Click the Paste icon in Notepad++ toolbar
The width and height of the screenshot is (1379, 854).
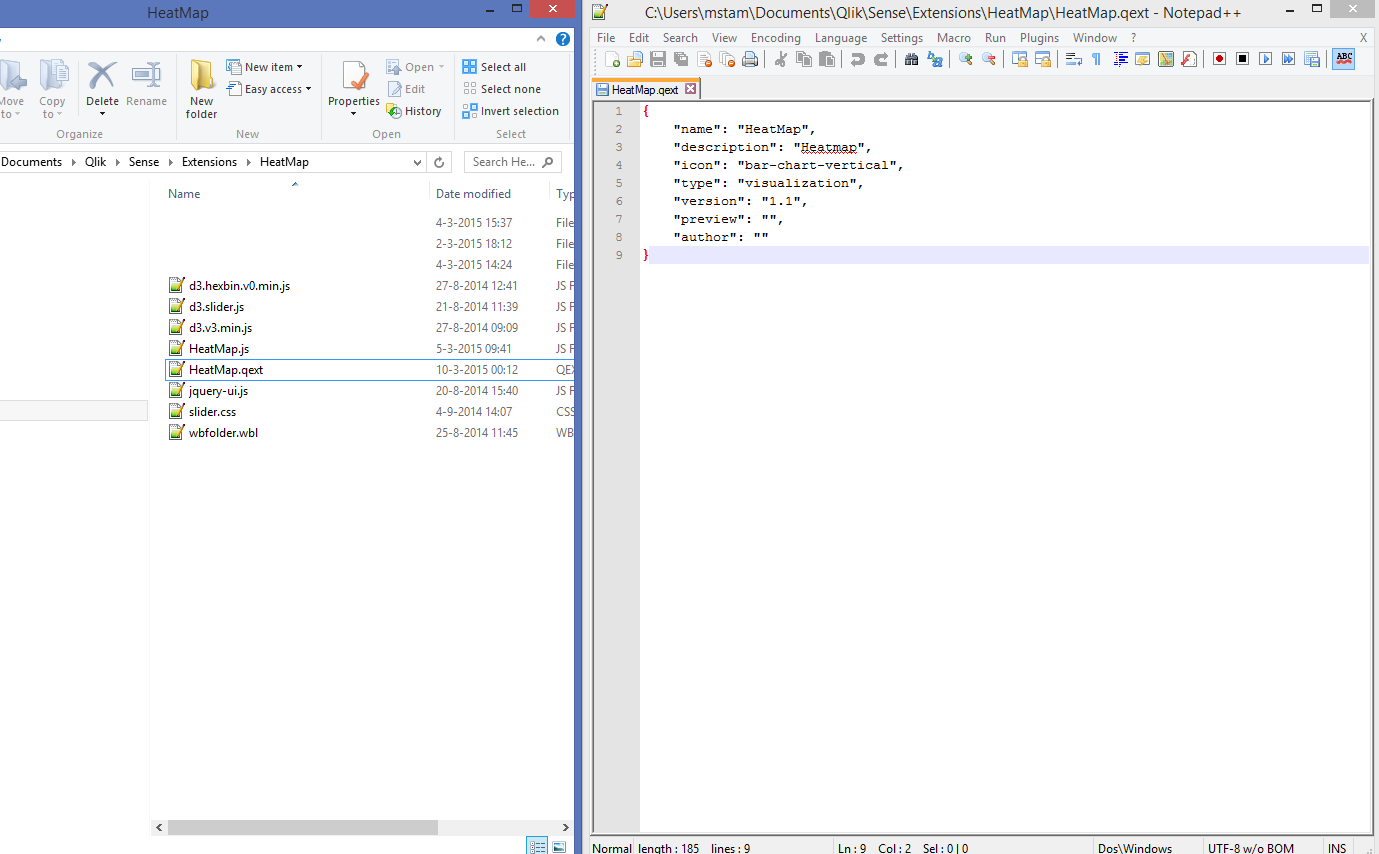pyautogui.click(x=827, y=59)
